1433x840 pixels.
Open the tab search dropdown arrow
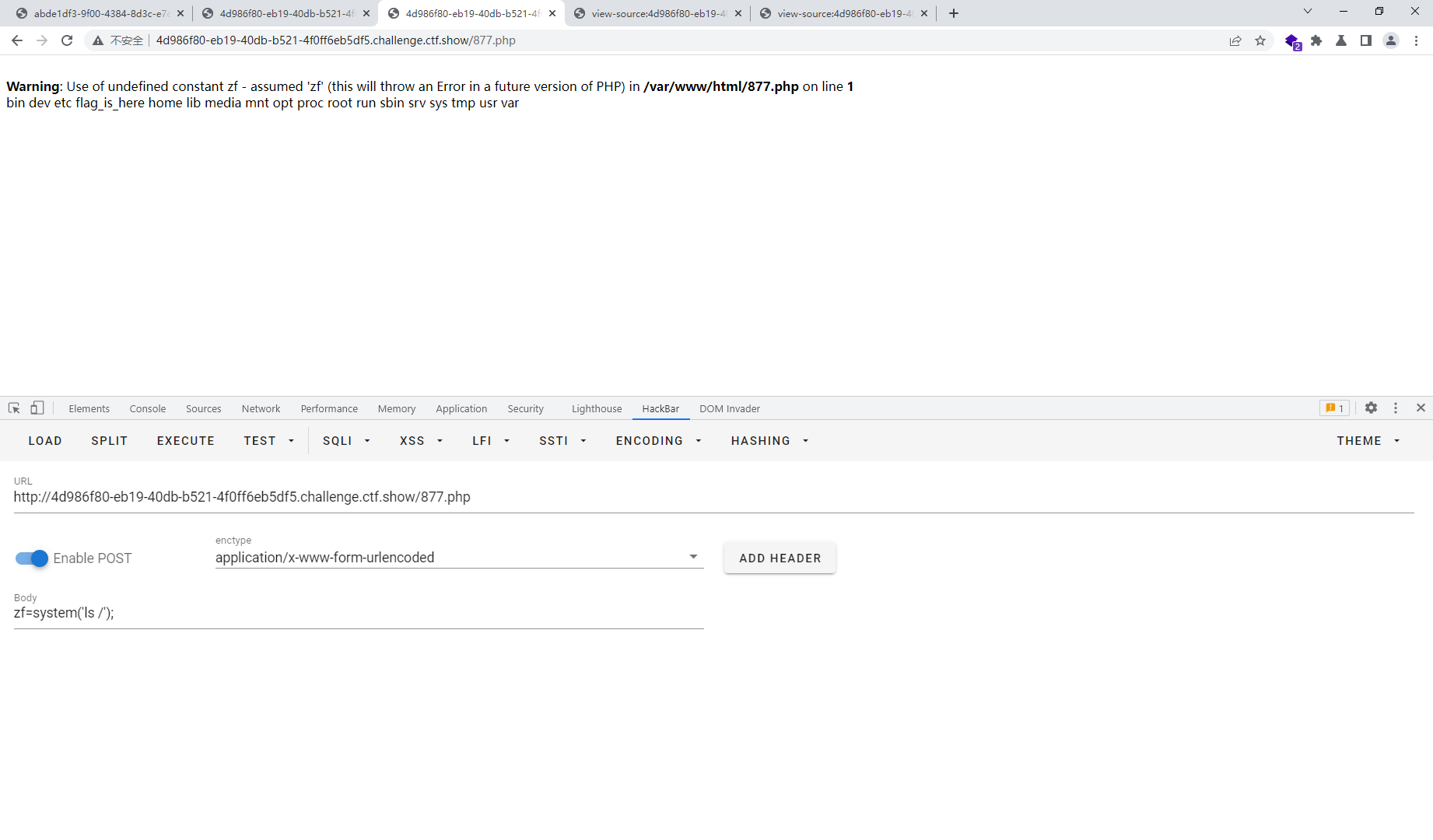click(1308, 11)
